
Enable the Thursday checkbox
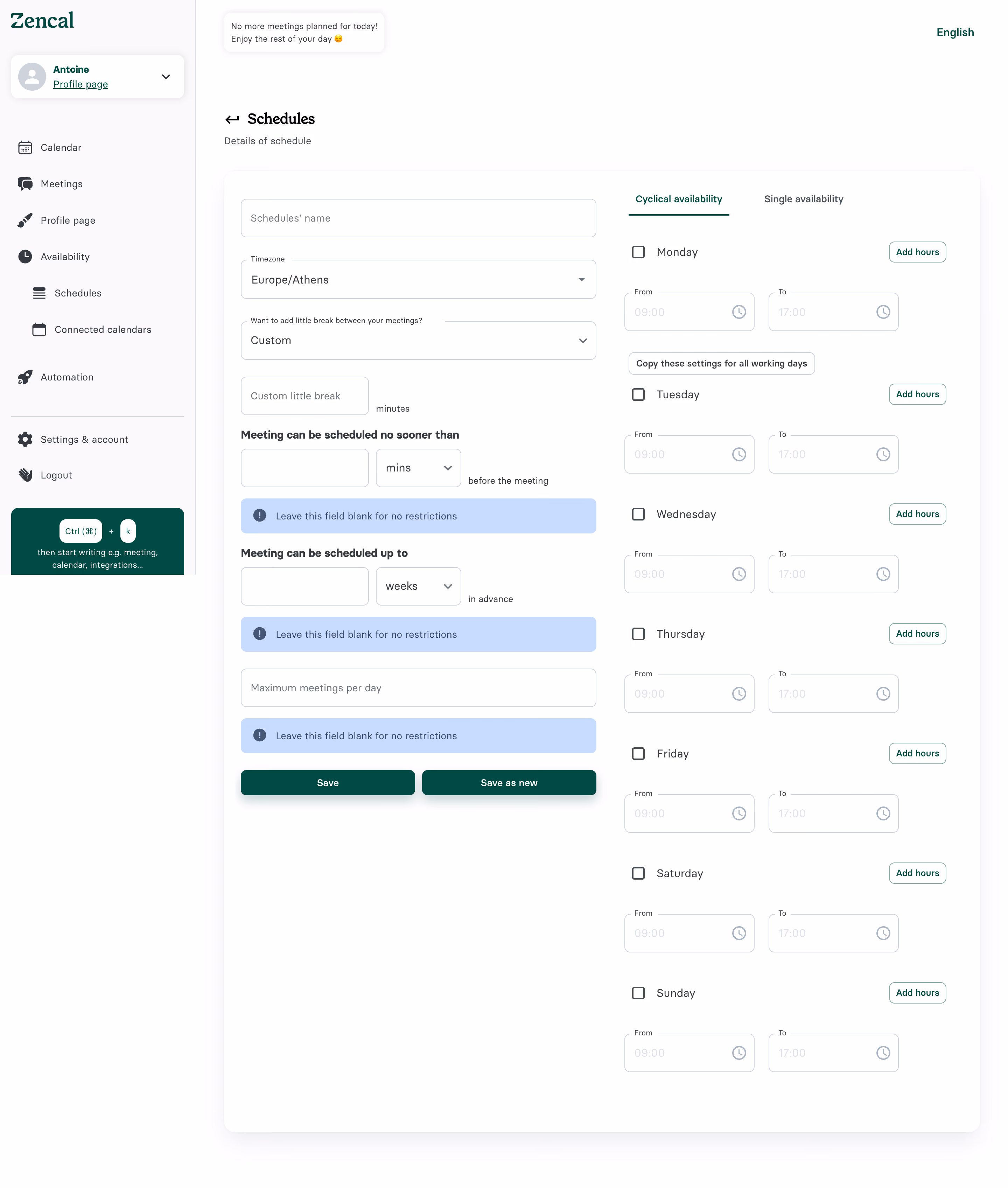638,634
